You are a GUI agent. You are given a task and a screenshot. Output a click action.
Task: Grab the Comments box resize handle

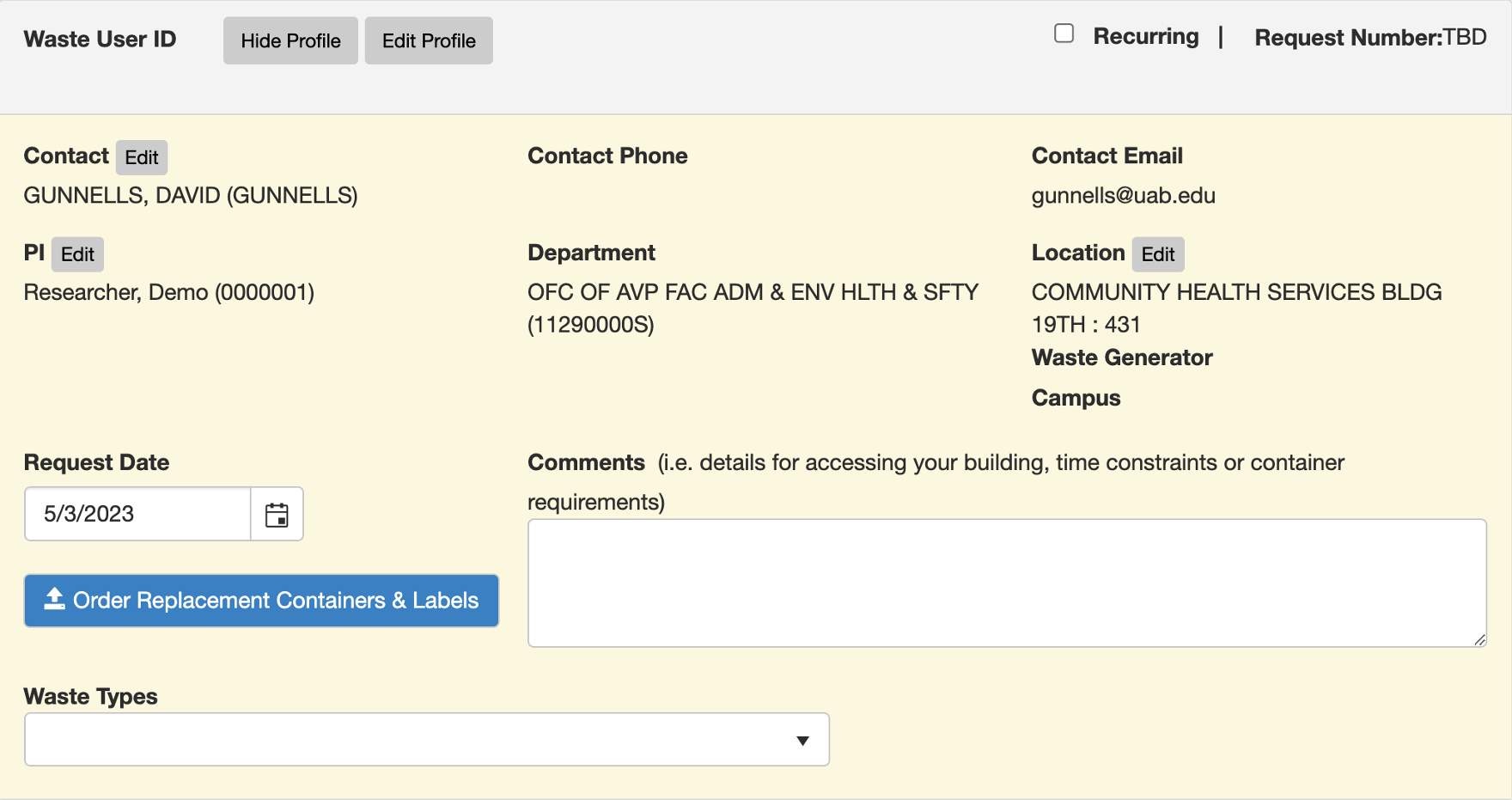coord(1479,639)
